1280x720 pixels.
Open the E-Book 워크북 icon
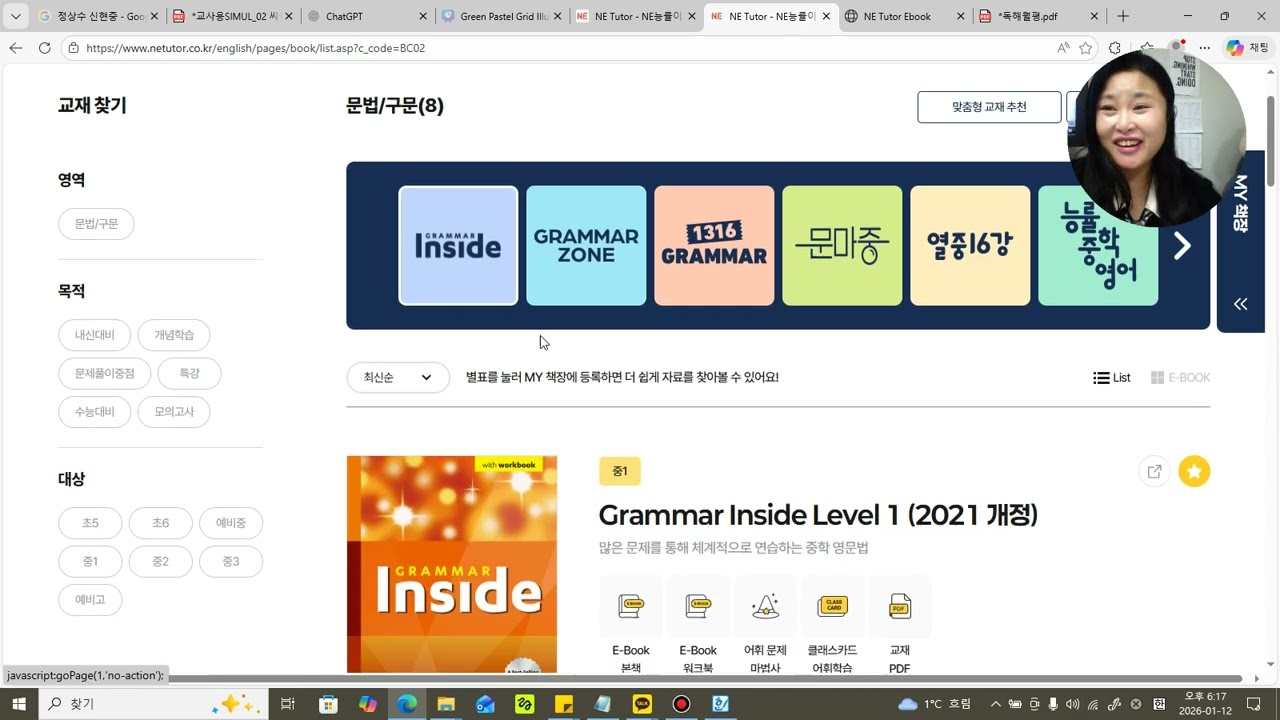point(698,606)
